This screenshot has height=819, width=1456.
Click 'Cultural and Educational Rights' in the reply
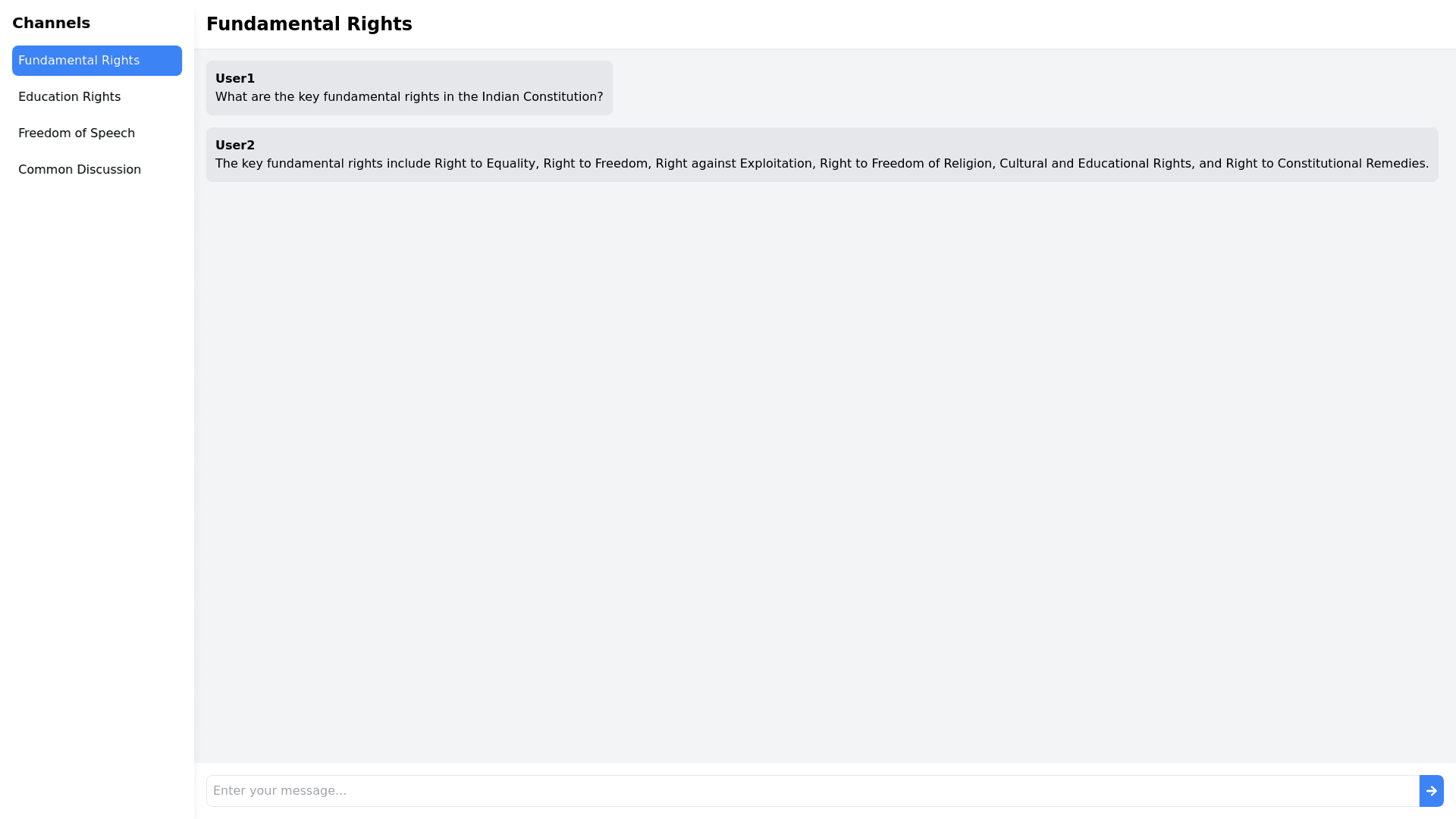coord(1095,164)
